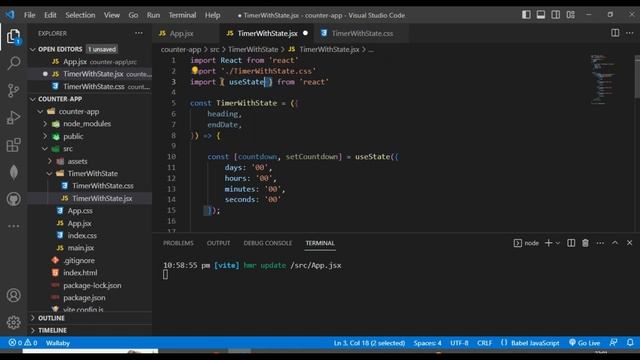Open the terminal launch profile dropdown arrow

(x=558, y=243)
